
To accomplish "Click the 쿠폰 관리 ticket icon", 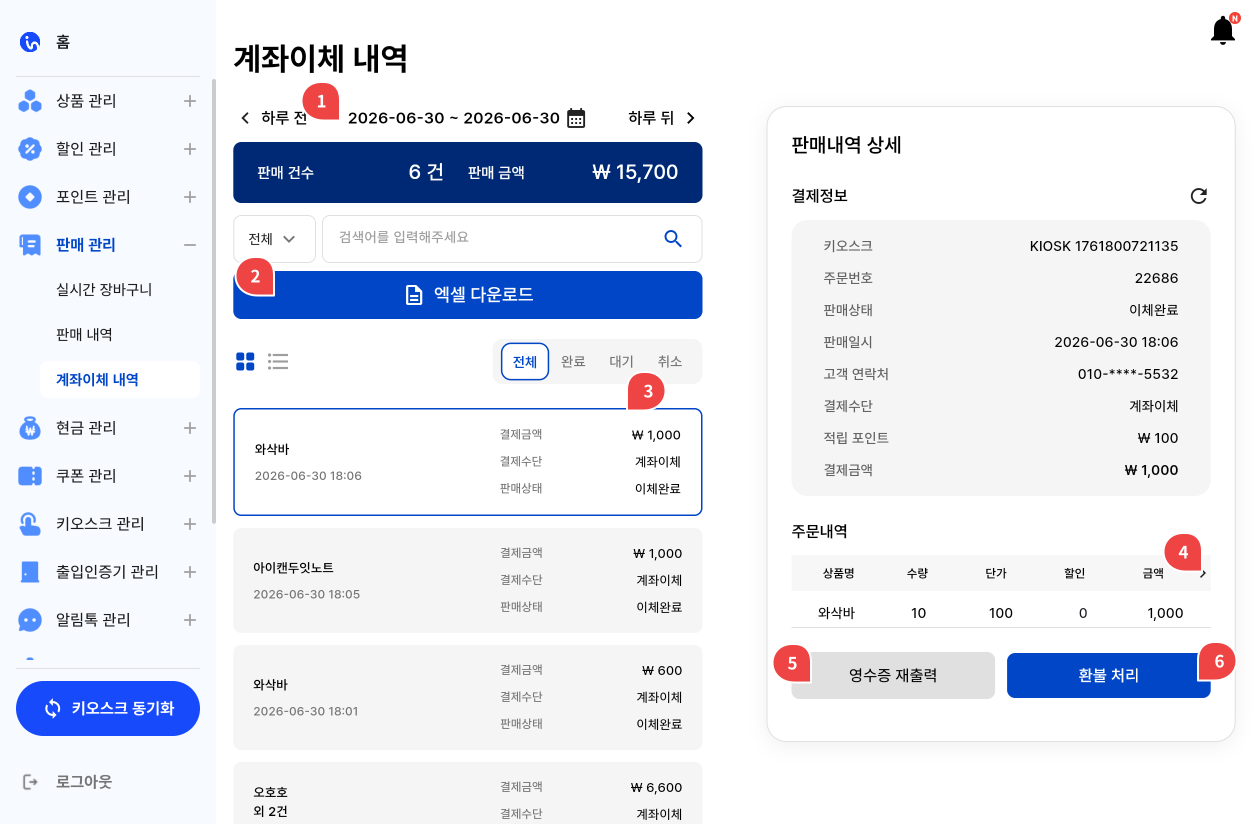I will click(x=30, y=476).
